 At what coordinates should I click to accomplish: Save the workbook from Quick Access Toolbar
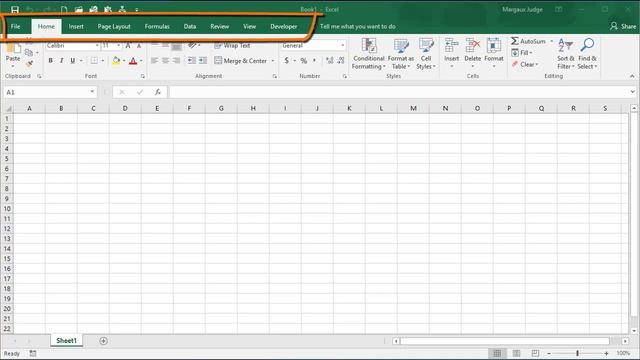(15, 9)
